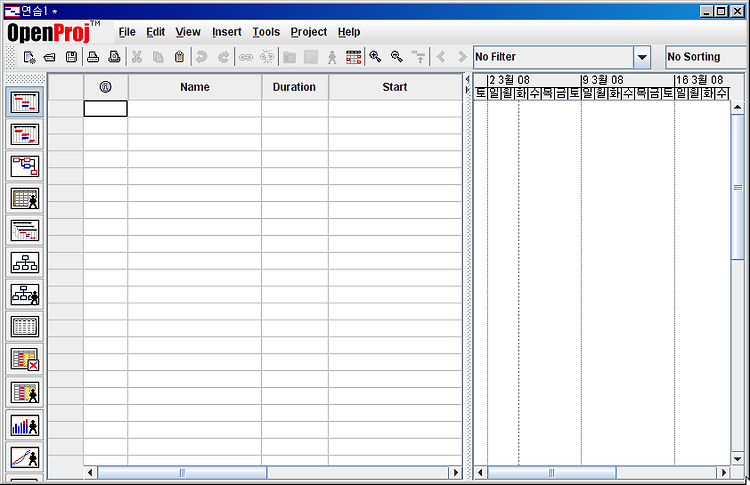Open the Help menu
Screen dimensions: 750x485
(x=349, y=32)
